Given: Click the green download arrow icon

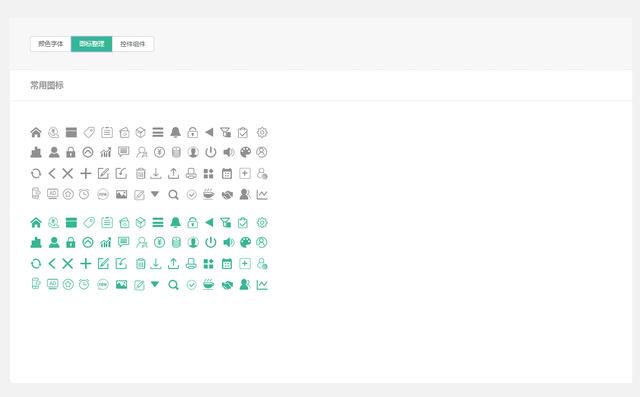Looking at the screenshot, I should pyautogui.click(x=156, y=264).
